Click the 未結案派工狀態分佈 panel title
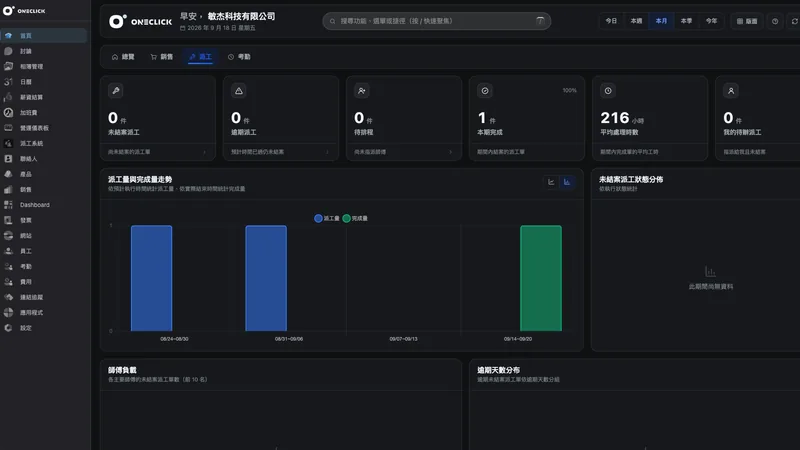 (x=631, y=180)
